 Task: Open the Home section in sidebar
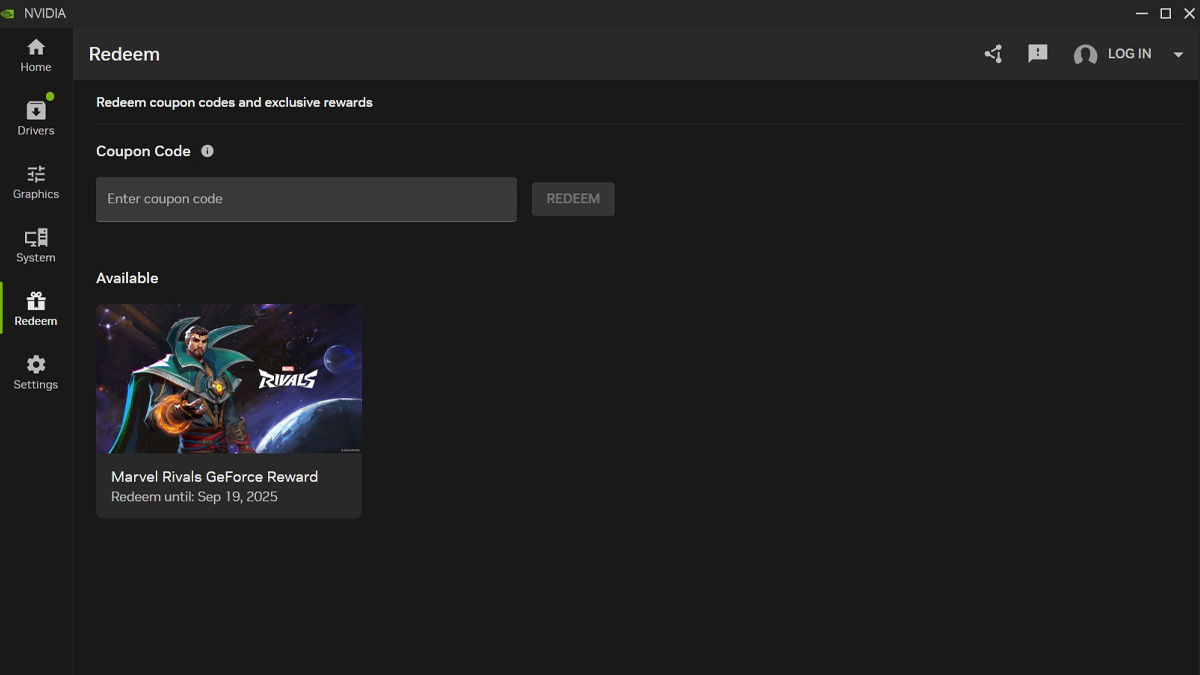[x=36, y=55]
